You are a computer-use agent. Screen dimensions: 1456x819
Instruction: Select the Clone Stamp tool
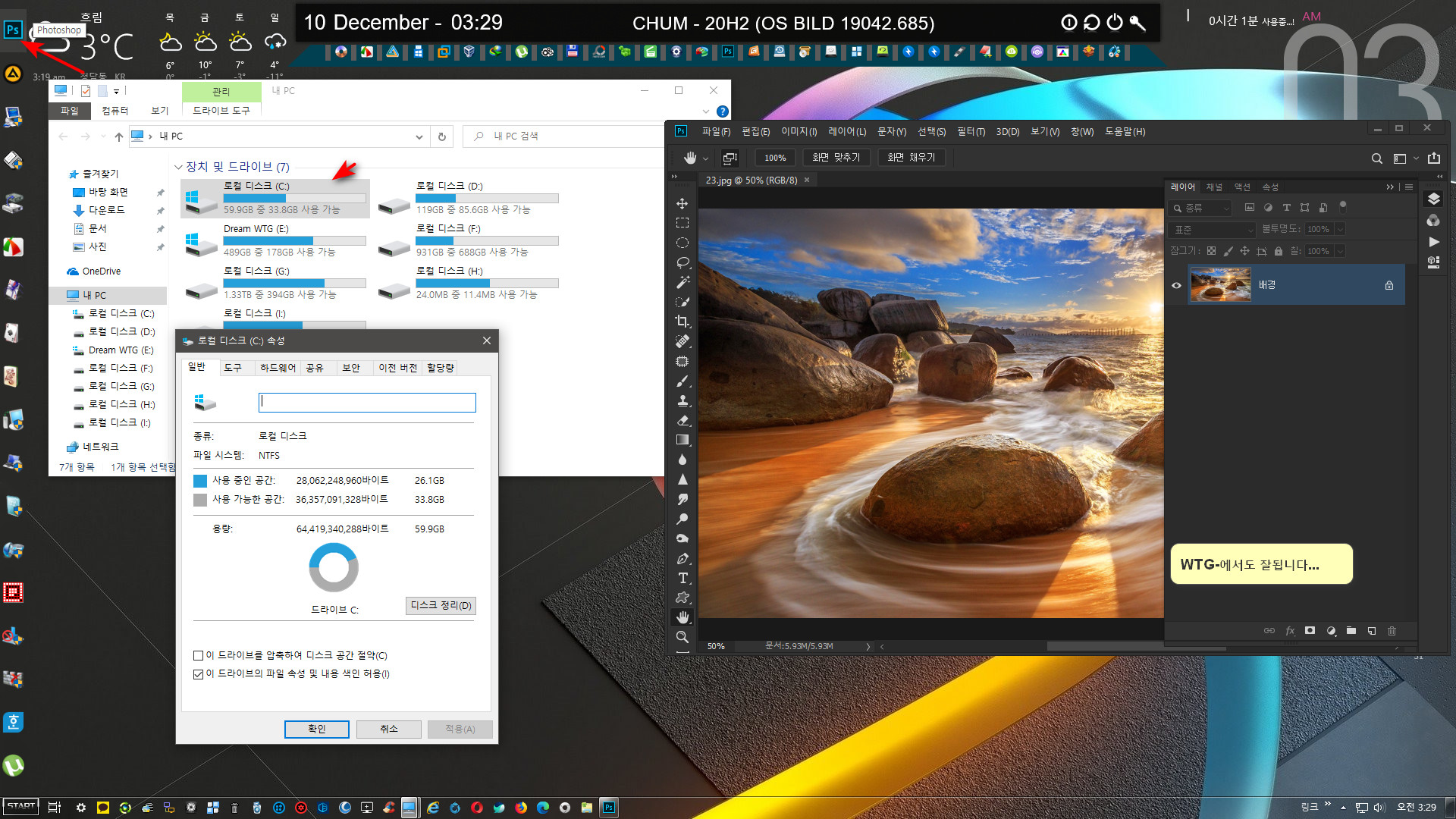682,400
